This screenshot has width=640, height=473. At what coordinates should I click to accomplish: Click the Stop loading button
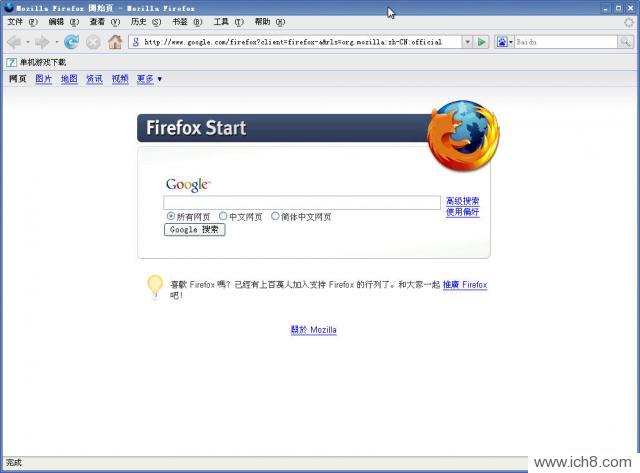93,42
